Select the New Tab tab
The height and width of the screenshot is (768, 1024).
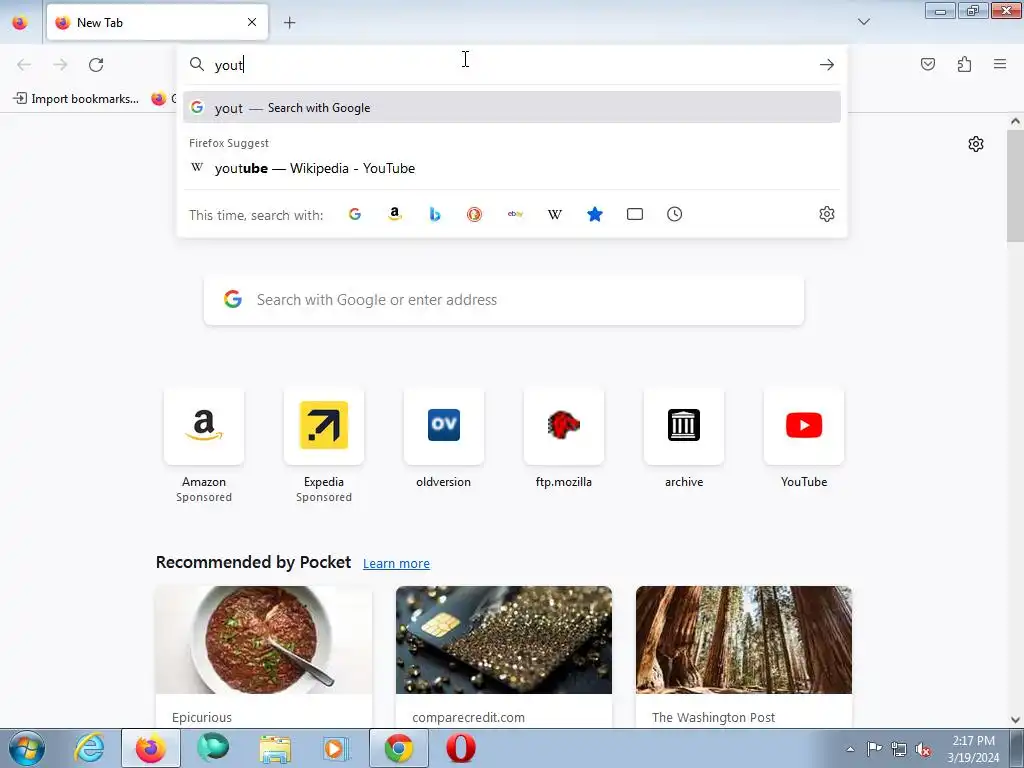coord(157,22)
